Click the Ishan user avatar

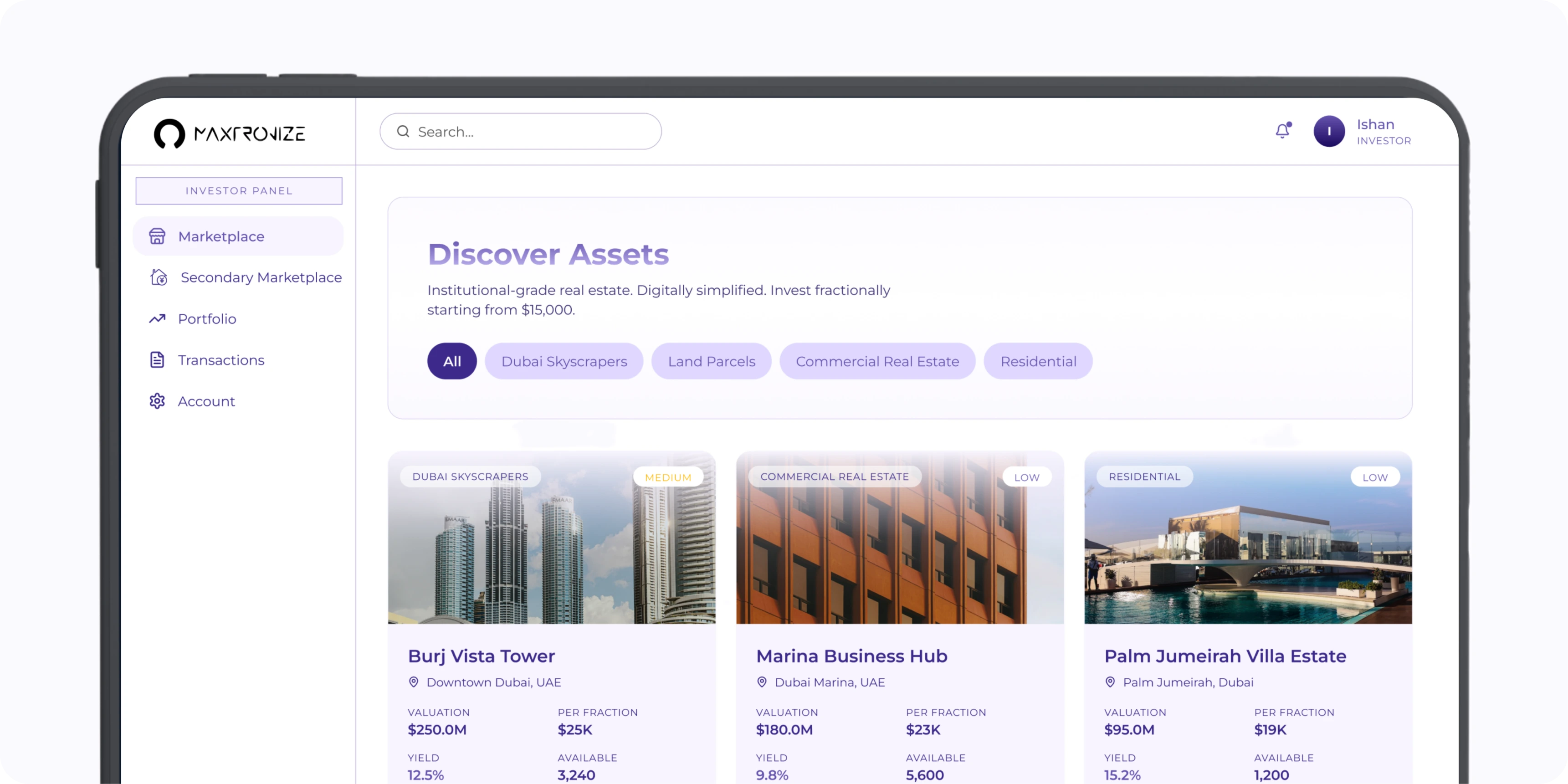tap(1329, 131)
